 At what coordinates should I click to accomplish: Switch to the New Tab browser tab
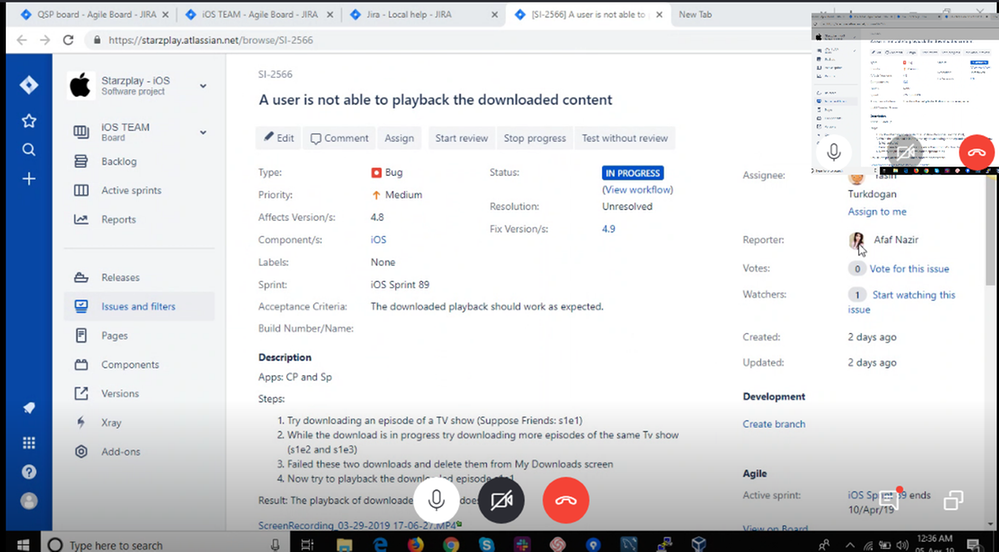click(695, 14)
